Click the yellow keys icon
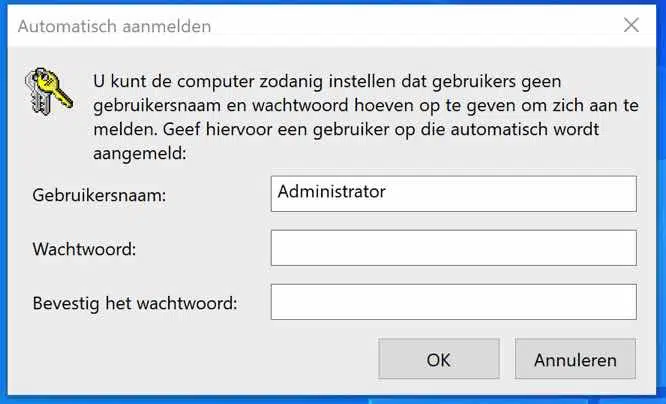 [x=49, y=91]
